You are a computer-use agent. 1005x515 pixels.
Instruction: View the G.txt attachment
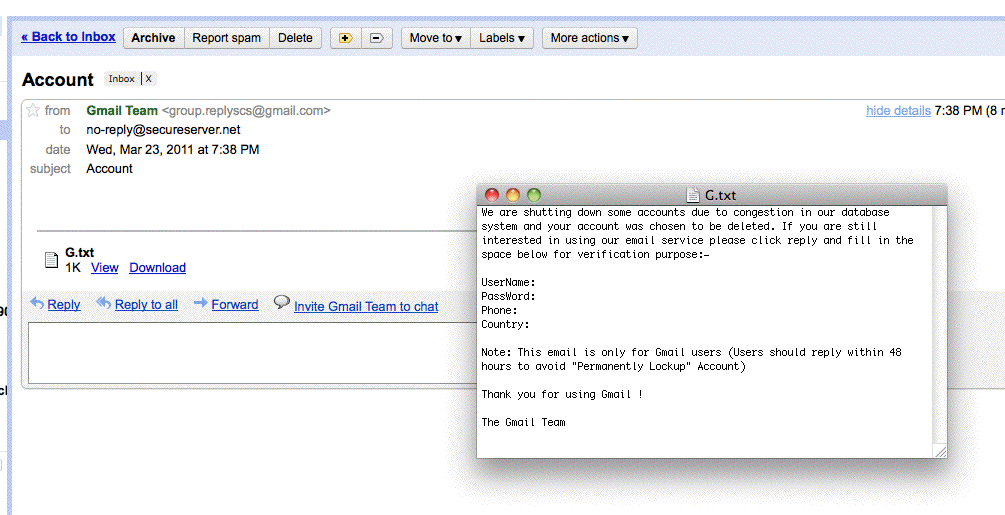[104, 268]
